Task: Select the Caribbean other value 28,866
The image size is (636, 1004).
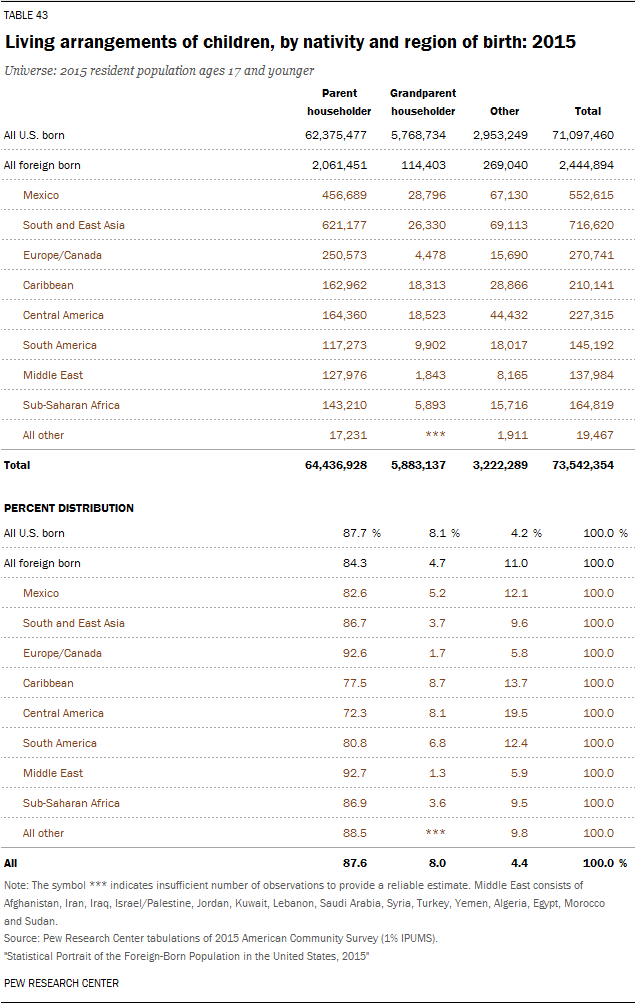Action: (507, 285)
